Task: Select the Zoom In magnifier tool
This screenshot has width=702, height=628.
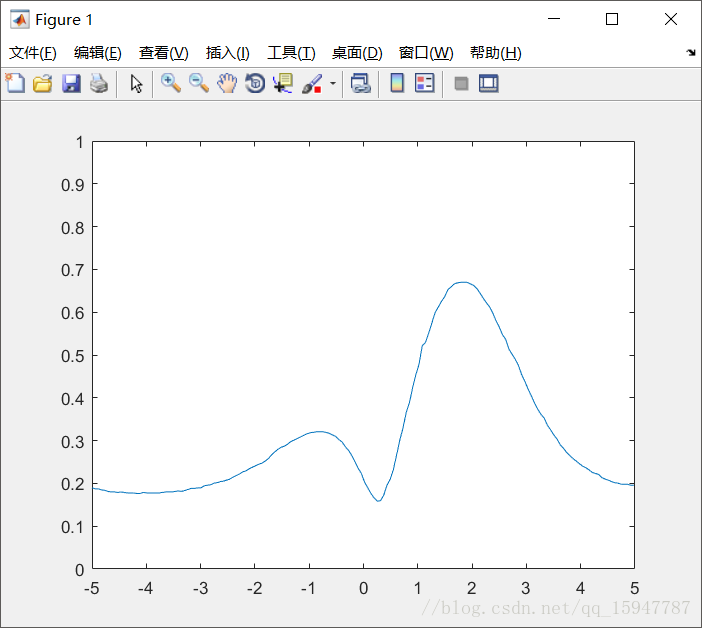Action: (x=171, y=84)
